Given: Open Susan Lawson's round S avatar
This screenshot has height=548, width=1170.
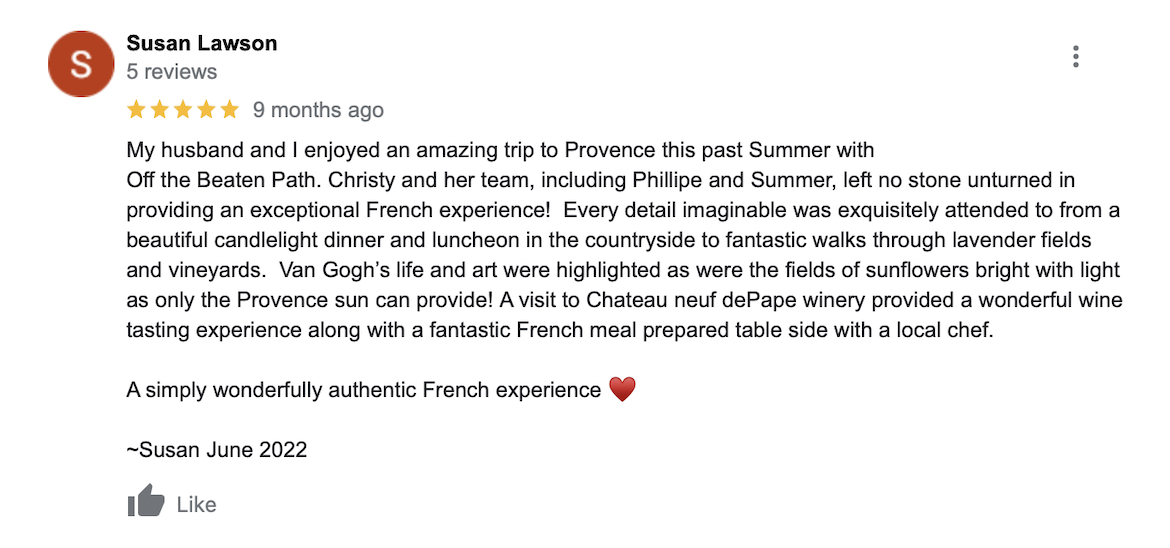Looking at the screenshot, I should pos(81,63).
